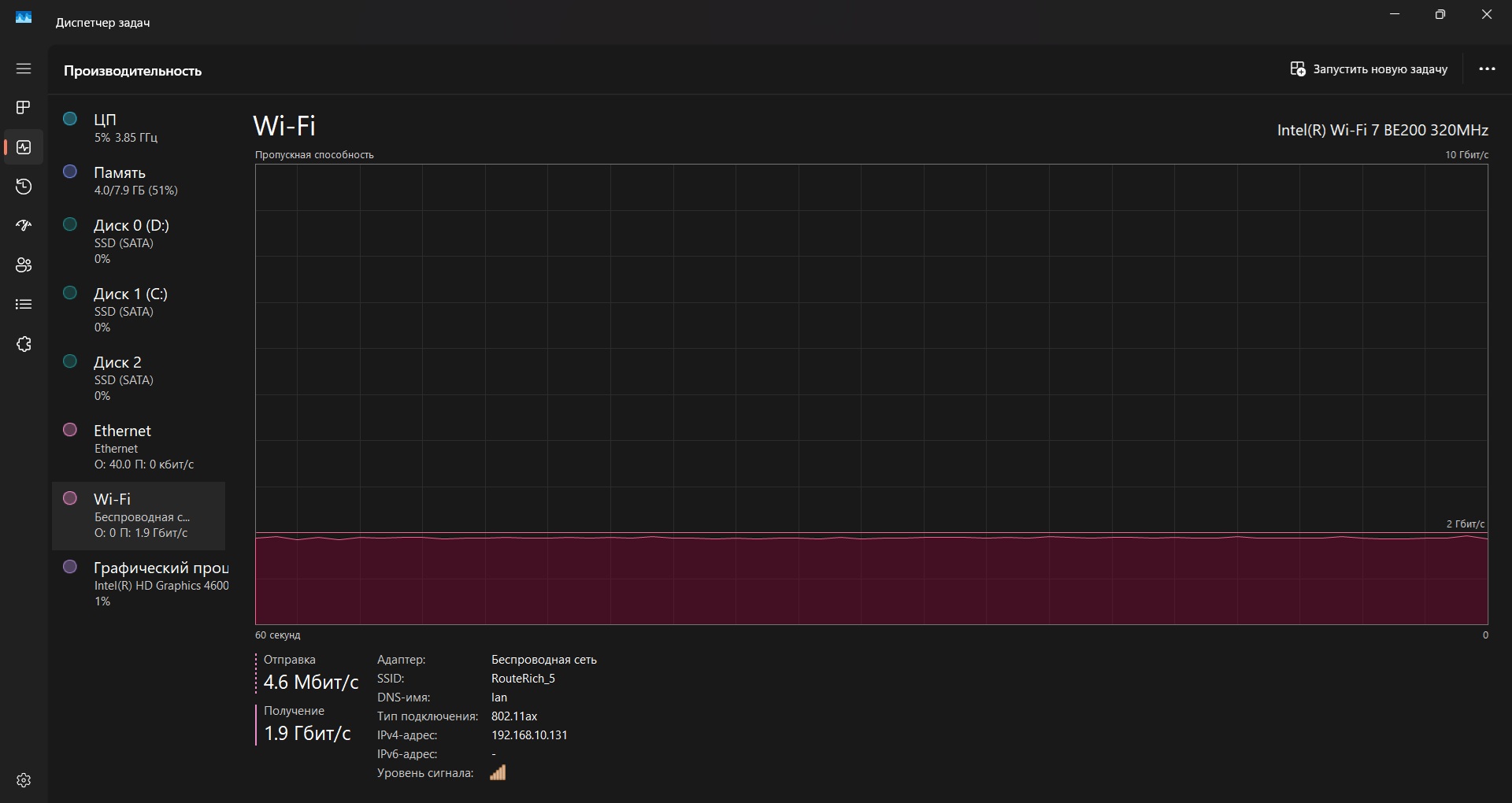Select the Диск 2 performance item
The height and width of the screenshot is (803, 1512).
pos(139,378)
